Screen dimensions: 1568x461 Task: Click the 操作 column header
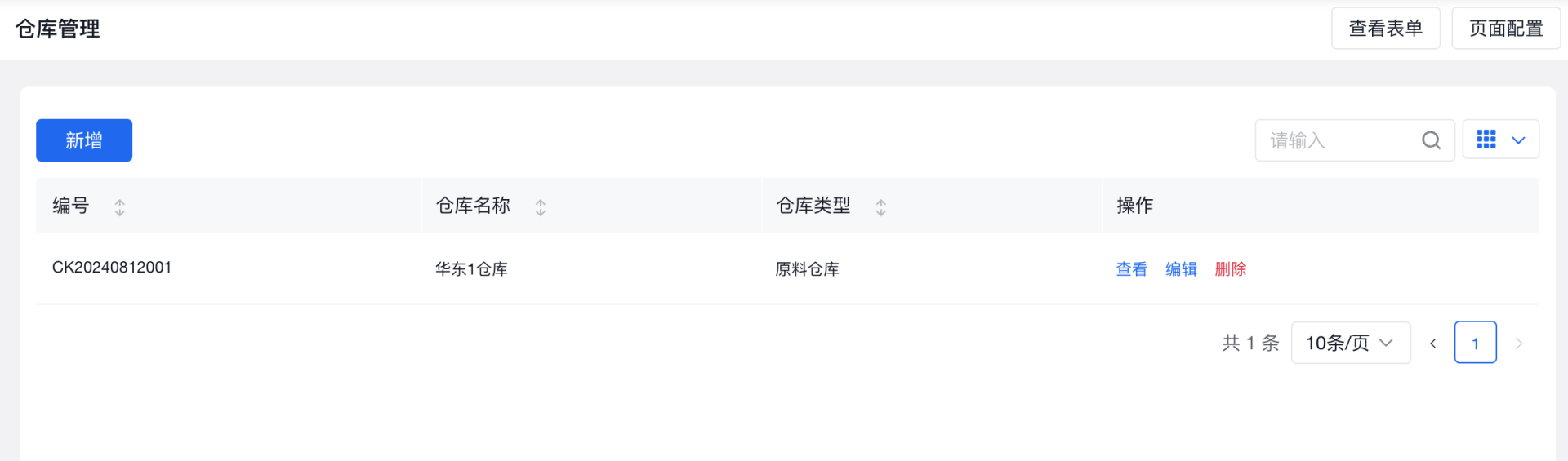[x=1134, y=206]
